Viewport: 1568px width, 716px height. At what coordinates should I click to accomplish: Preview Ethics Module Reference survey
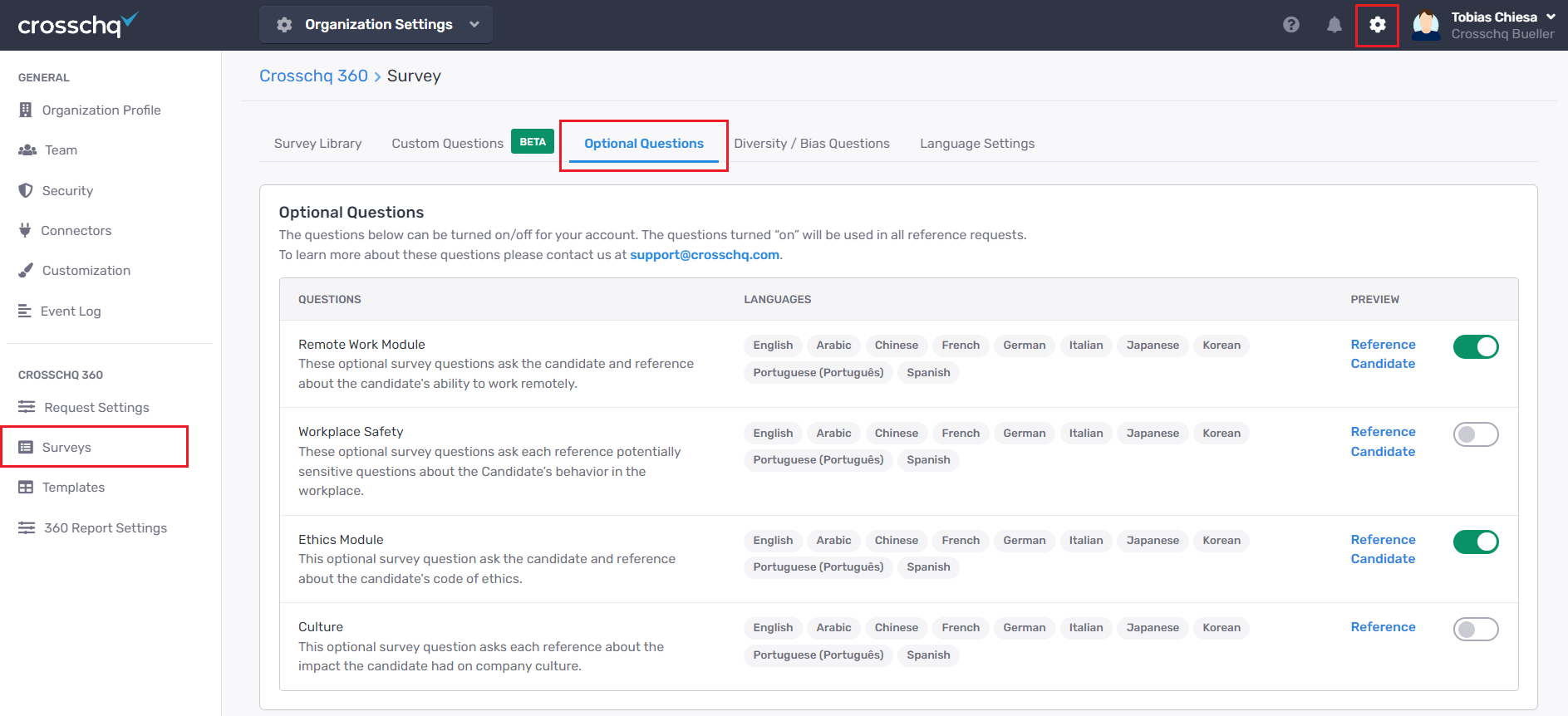(x=1383, y=539)
